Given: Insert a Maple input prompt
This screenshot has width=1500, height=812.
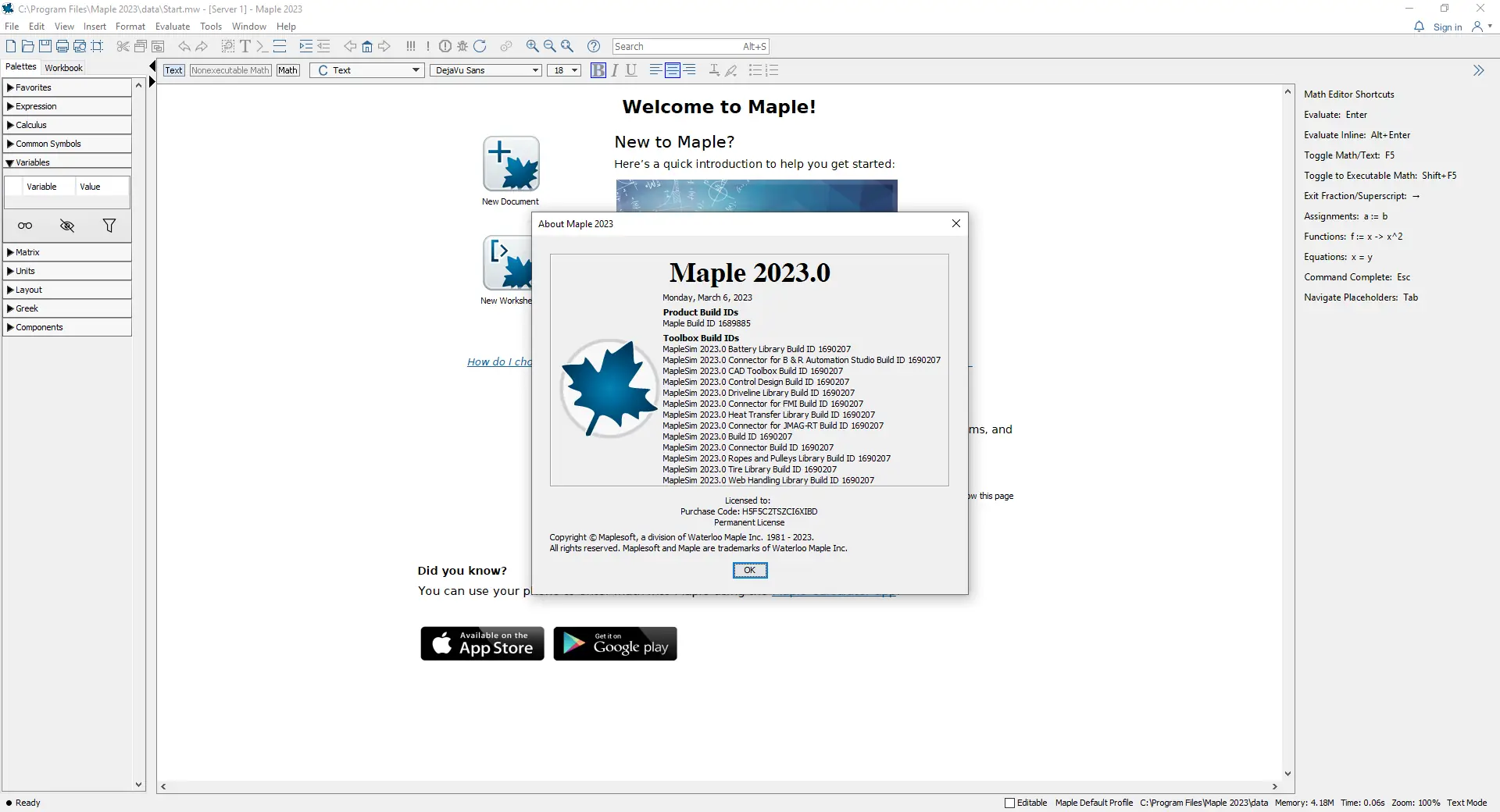Looking at the screenshot, I should pyautogui.click(x=262, y=47).
